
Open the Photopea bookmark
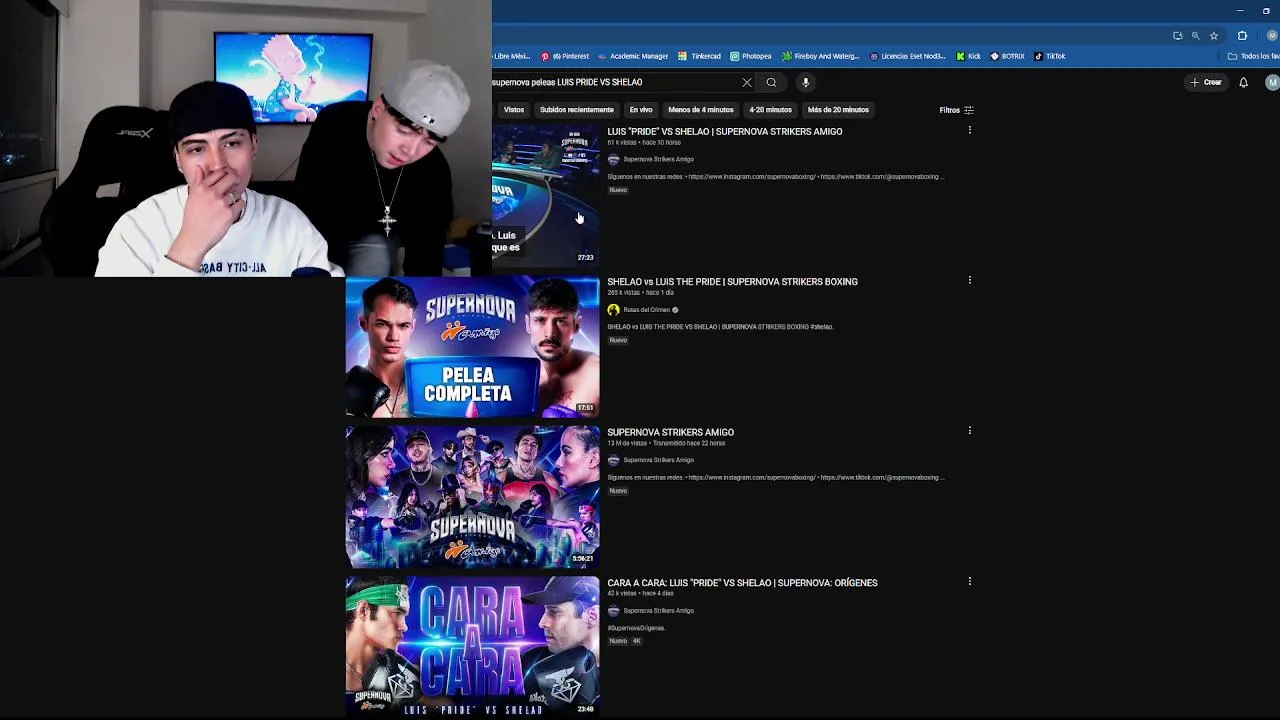click(x=750, y=56)
